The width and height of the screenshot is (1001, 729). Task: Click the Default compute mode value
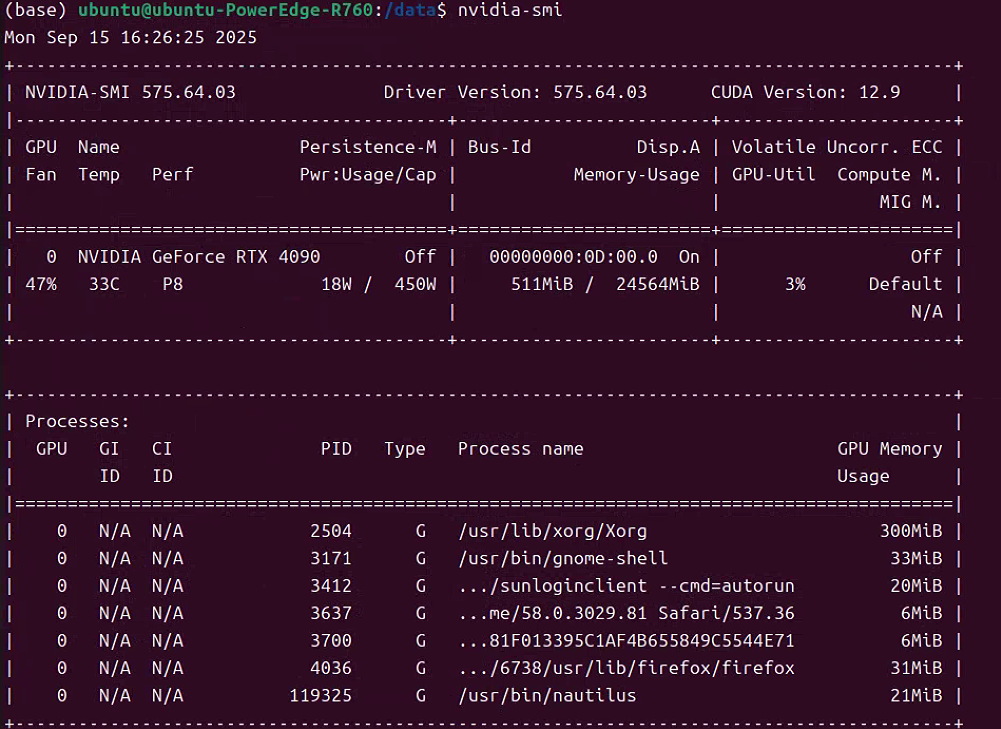905,285
